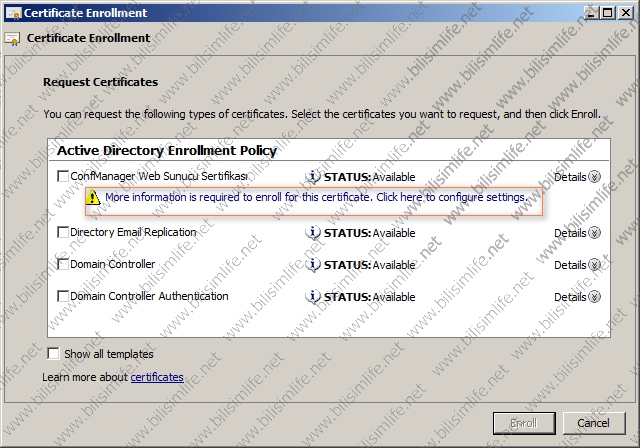Click the info icon on Domain Controller row
Screen dimensions: 640x448
pyautogui.click(x=313, y=264)
